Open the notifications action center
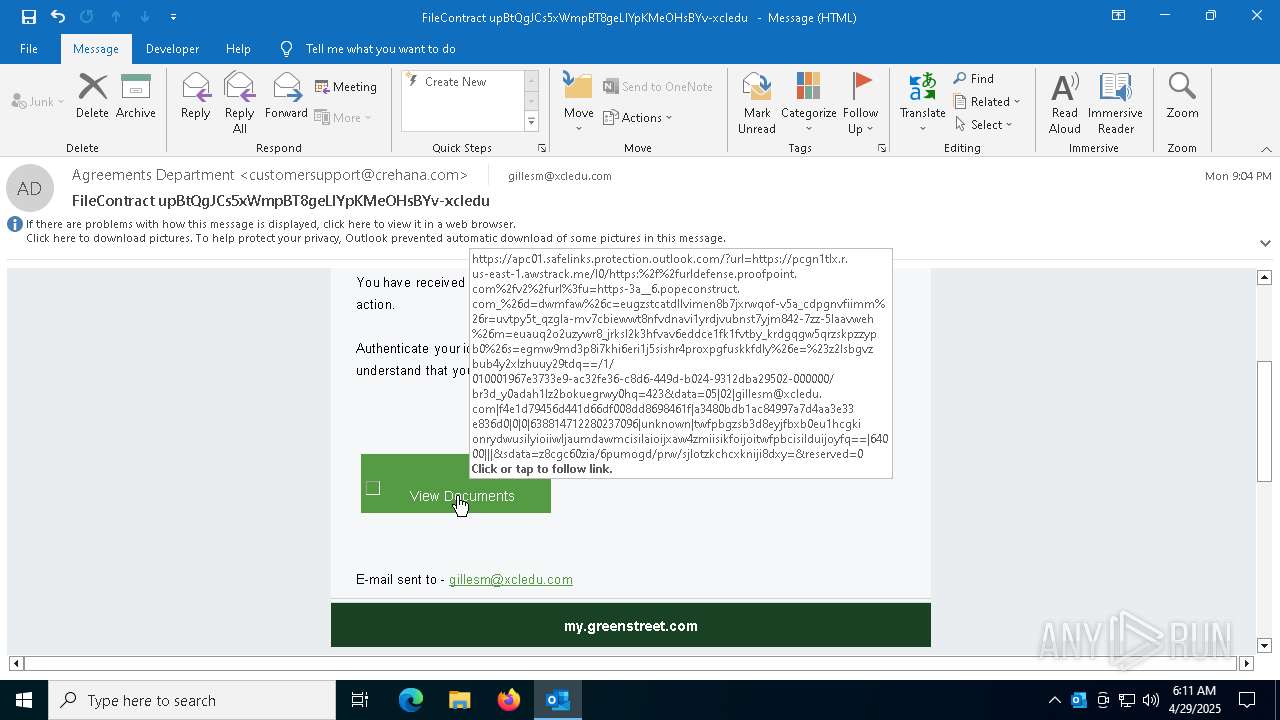The image size is (1280, 720). coord(1248,700)
